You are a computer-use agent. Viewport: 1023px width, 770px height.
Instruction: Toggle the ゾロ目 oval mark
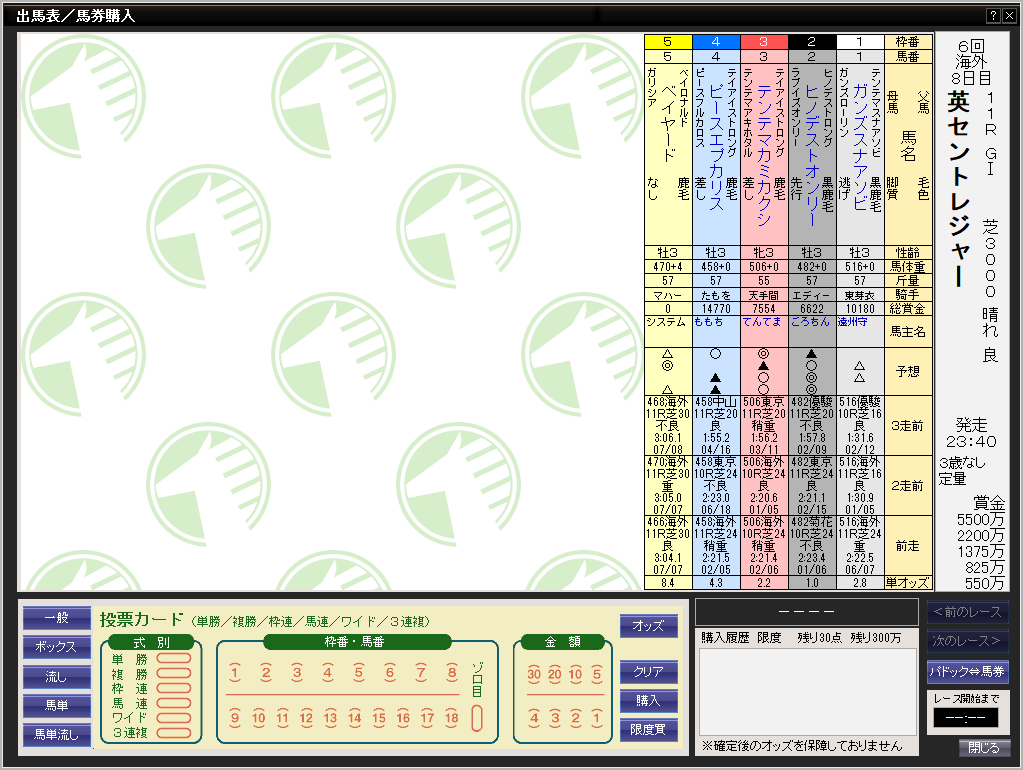pos(477,718)
